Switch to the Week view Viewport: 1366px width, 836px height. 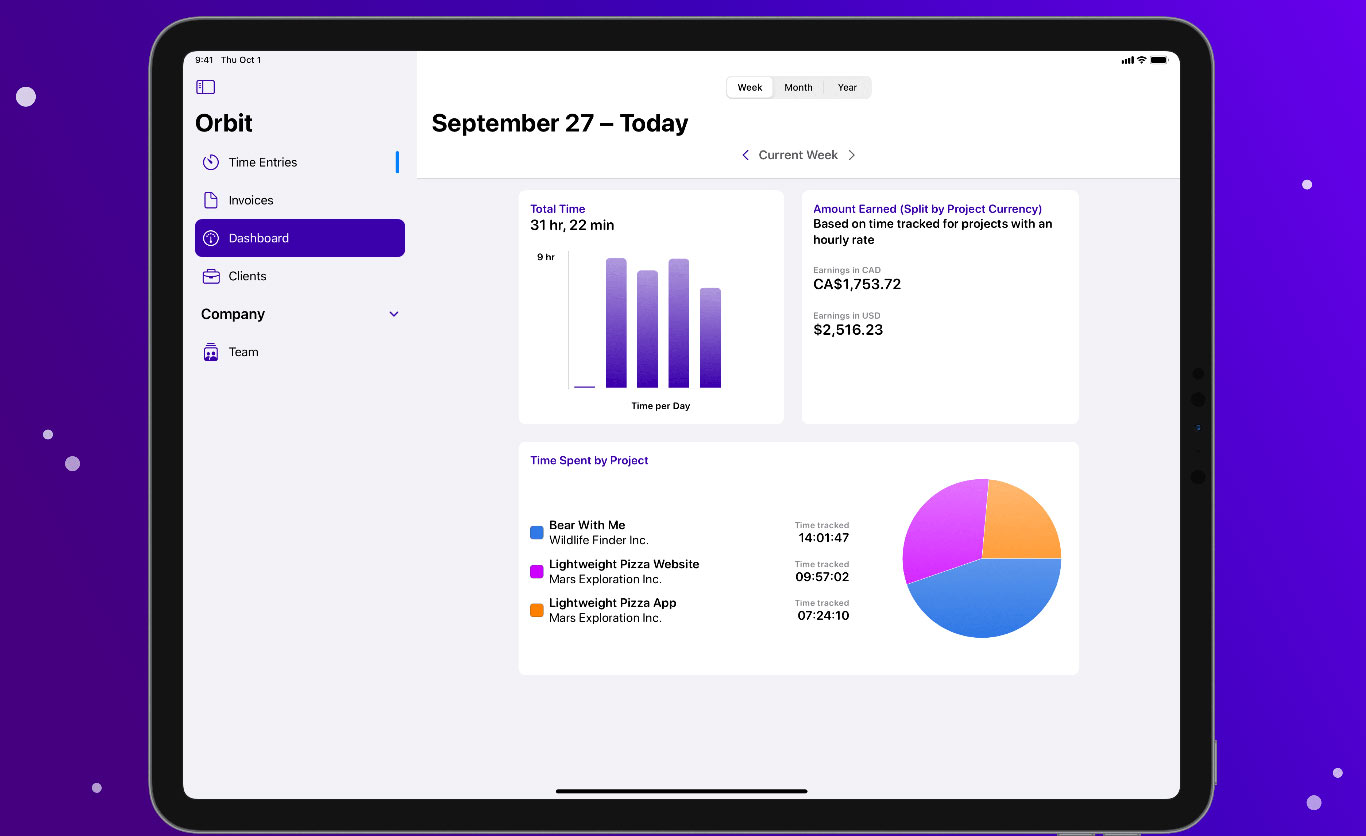click(750, 88)
